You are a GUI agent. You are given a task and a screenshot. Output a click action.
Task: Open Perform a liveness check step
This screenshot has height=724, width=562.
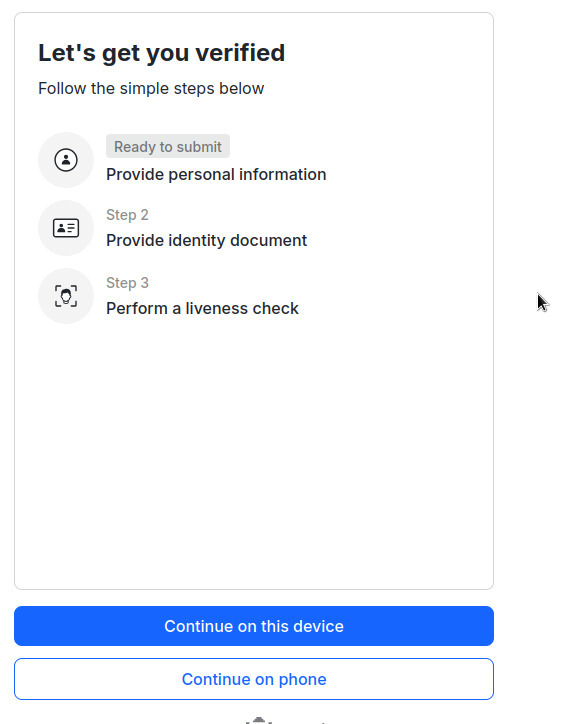(x=202, y=308)
